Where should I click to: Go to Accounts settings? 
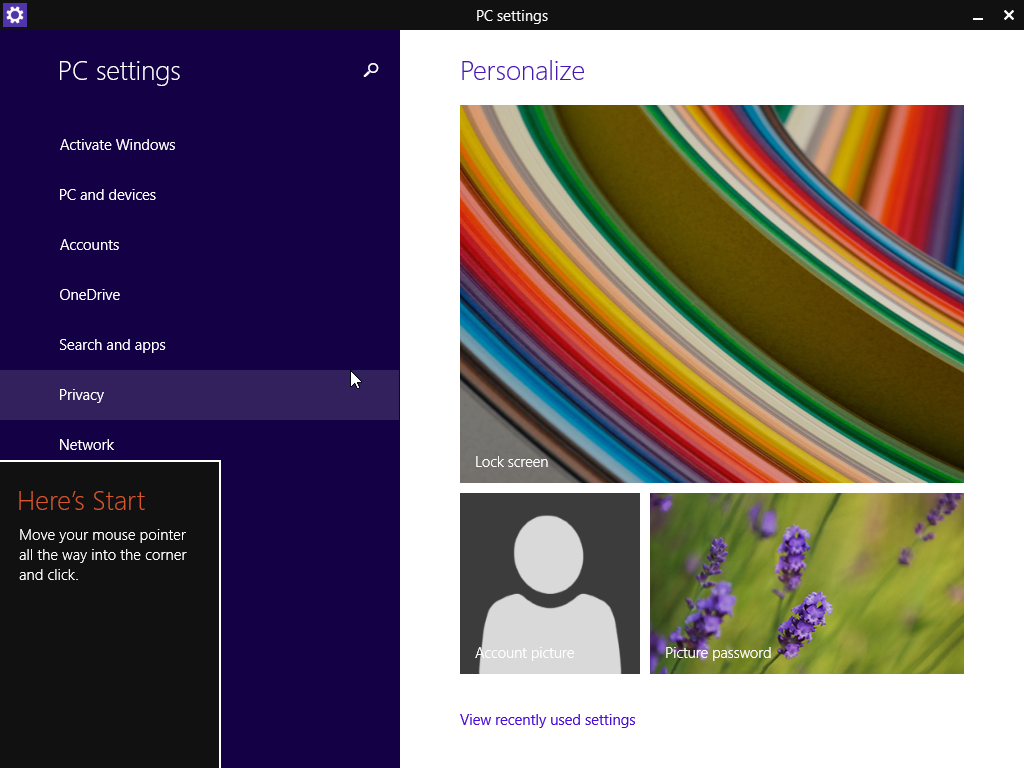[x=89, y=244]
